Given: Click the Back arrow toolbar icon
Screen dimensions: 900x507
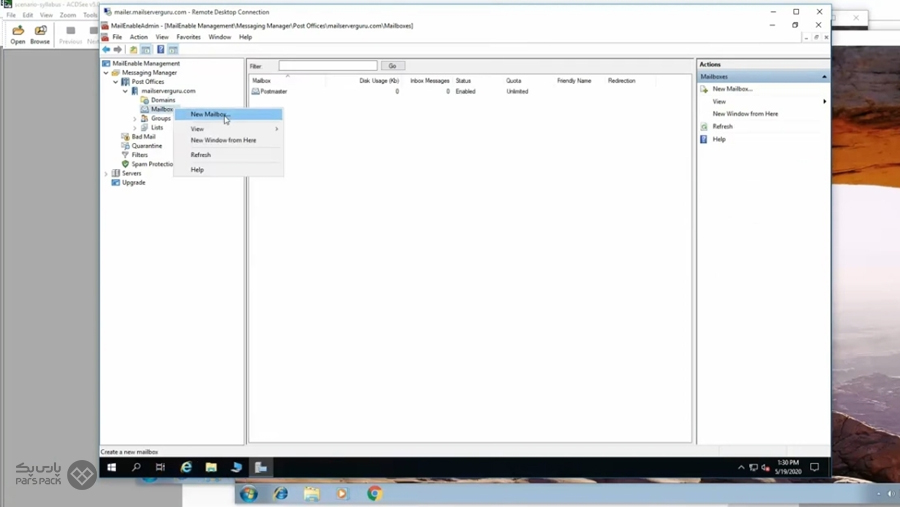Looking at the screenshot, I should 106,50.
